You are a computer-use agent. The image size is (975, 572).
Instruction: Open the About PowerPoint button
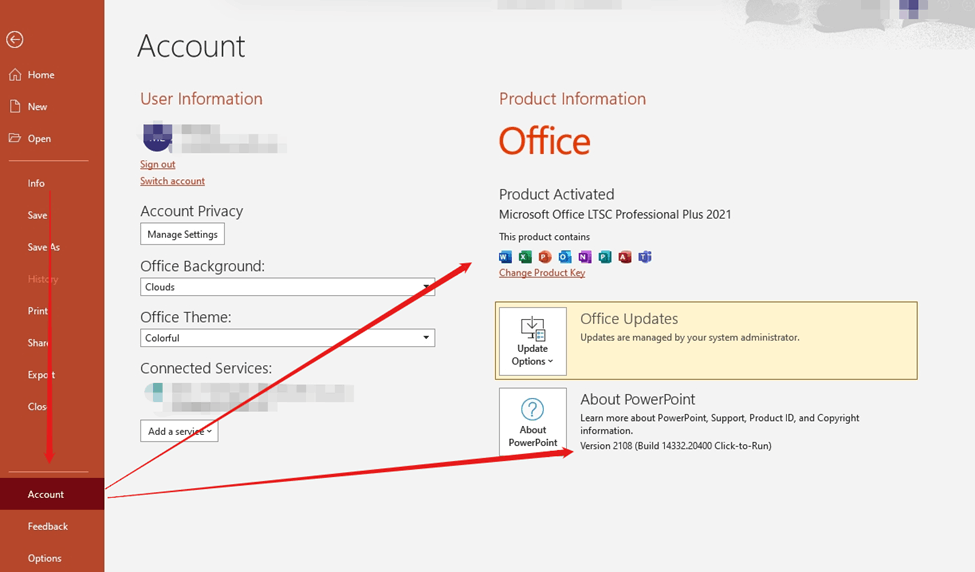click(533, 422)
